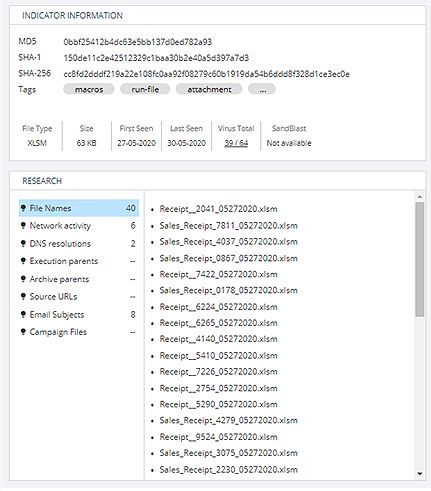The height and width of the screenshot is (491, 431).
Task: Click the lightbulb icon beside Source URLs
Action: [x=23, y=296]
